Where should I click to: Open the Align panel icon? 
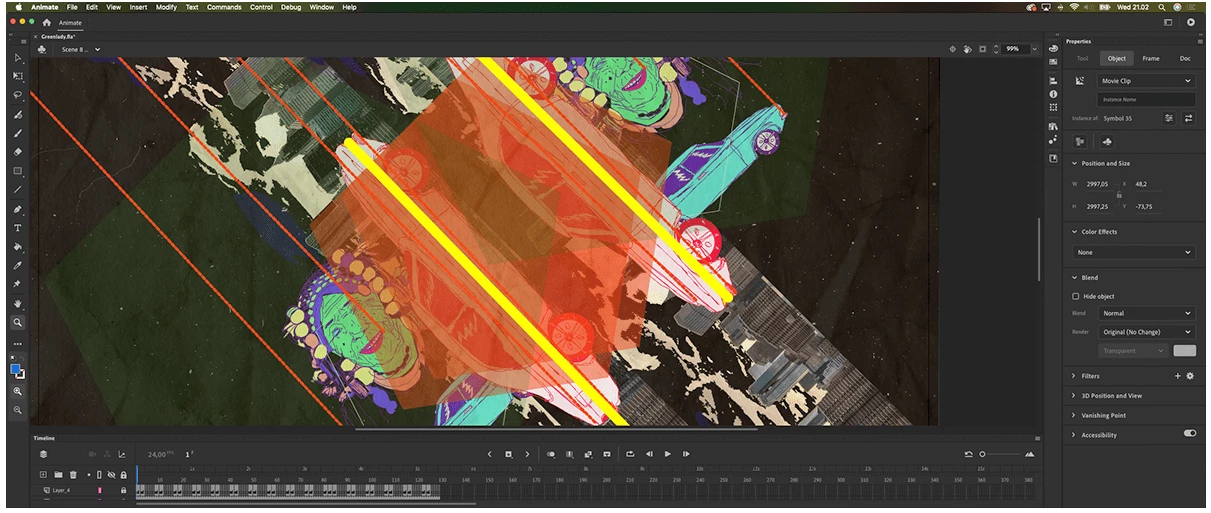pyautogui.click(x=1053, y=81)
